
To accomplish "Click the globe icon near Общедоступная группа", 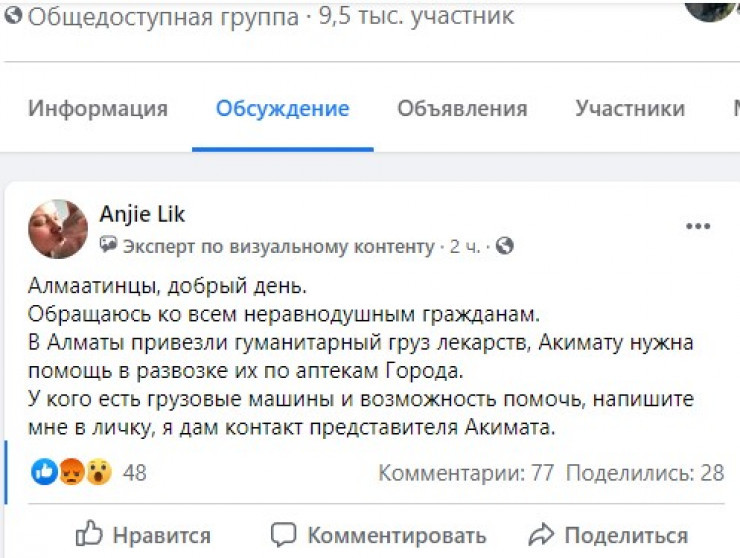I will [x=12, y=17].
